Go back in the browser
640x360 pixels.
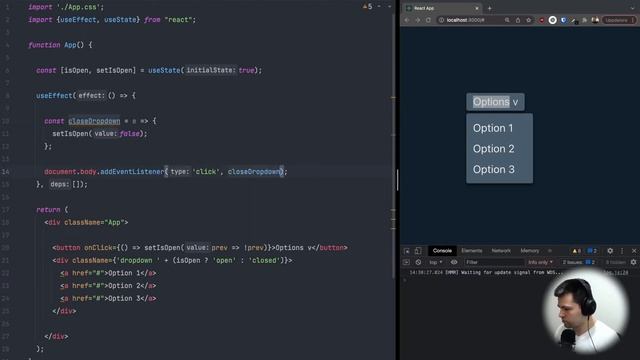407,20
